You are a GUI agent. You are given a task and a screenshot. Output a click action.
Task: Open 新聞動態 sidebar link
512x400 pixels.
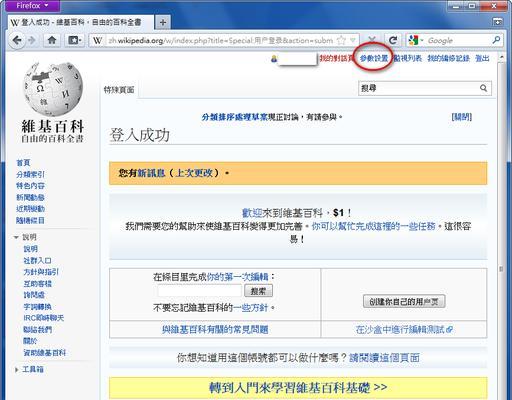(30, 197)
